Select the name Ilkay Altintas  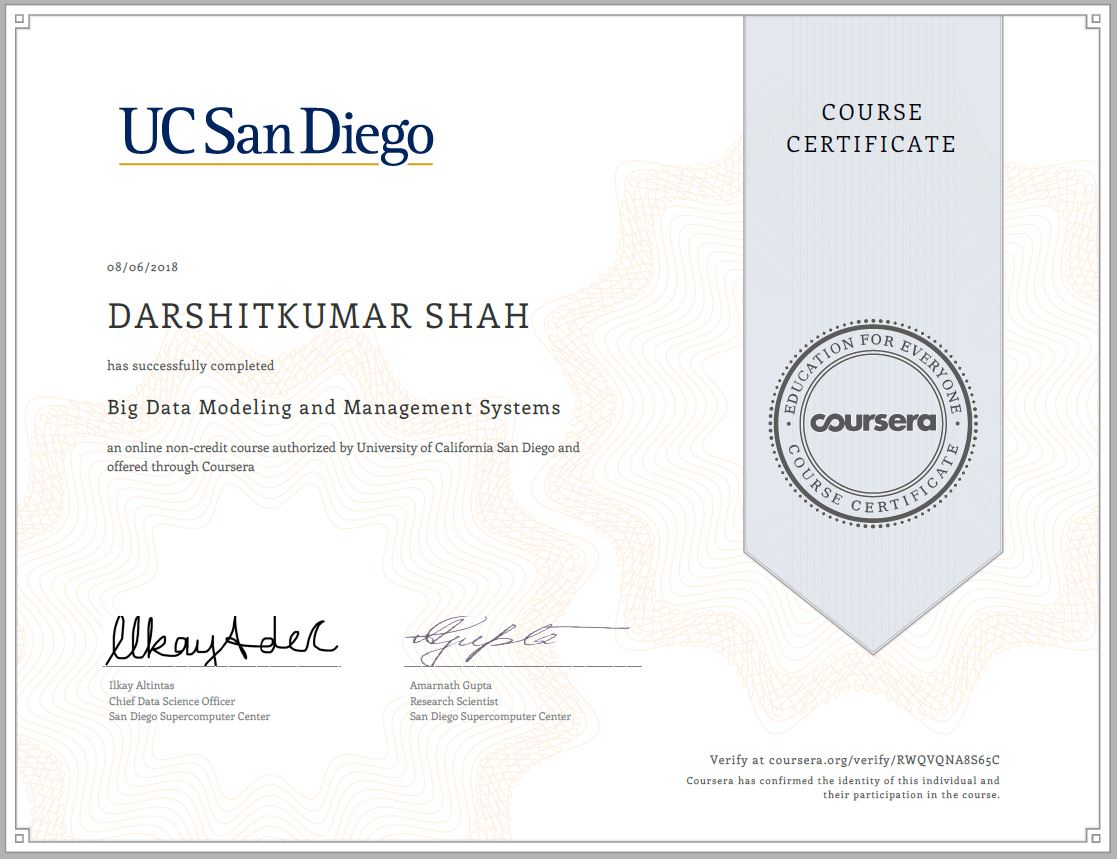(141, 685)
